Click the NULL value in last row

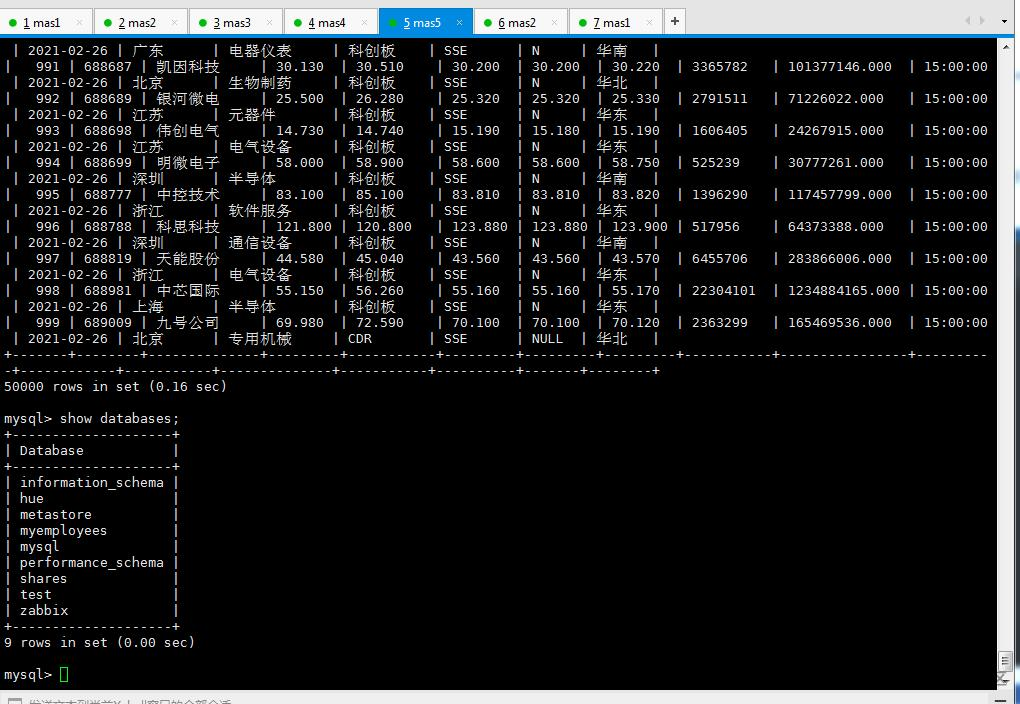(x=547, y=338)
